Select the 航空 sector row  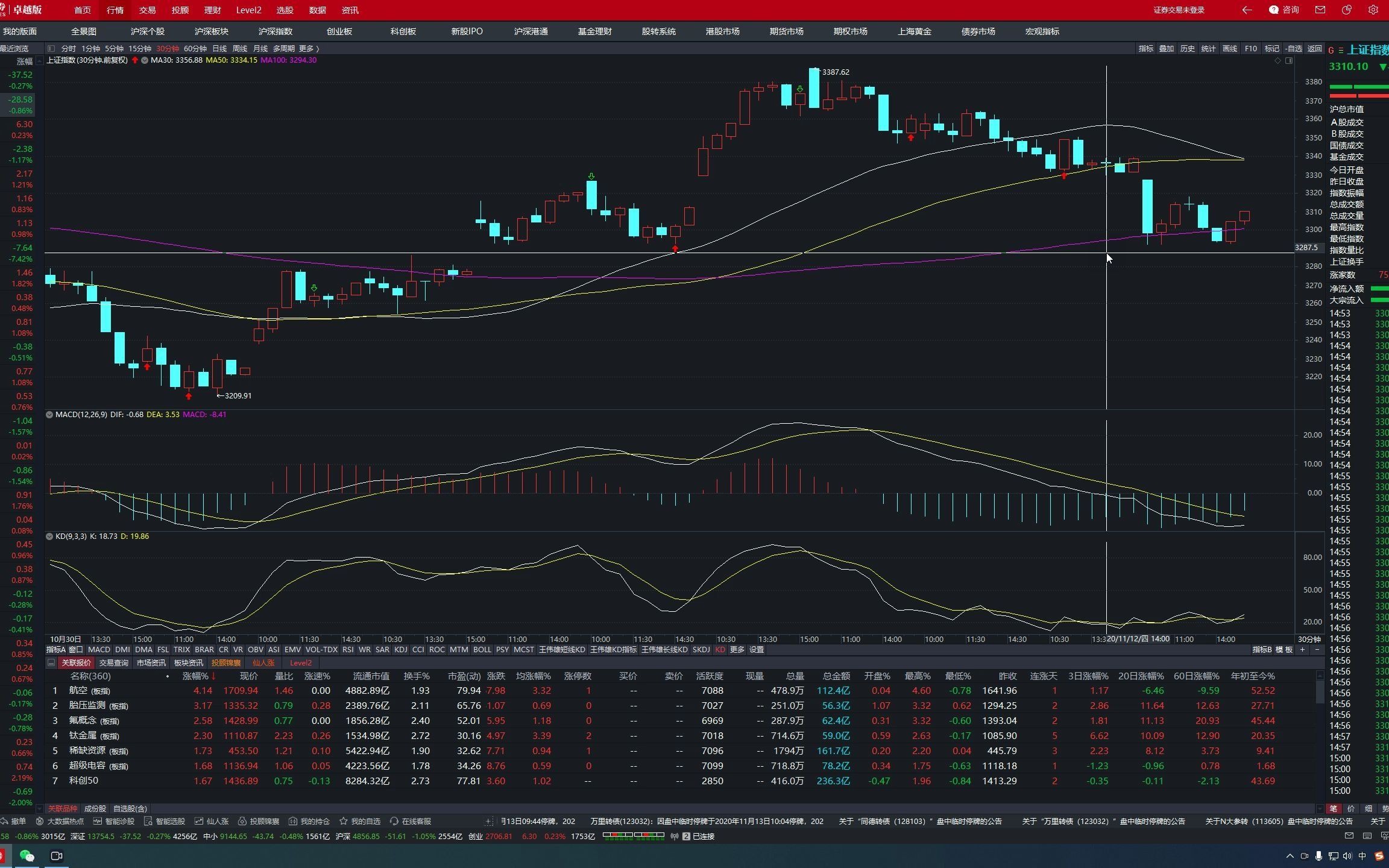pyautogui.click(x=681, y=691)
